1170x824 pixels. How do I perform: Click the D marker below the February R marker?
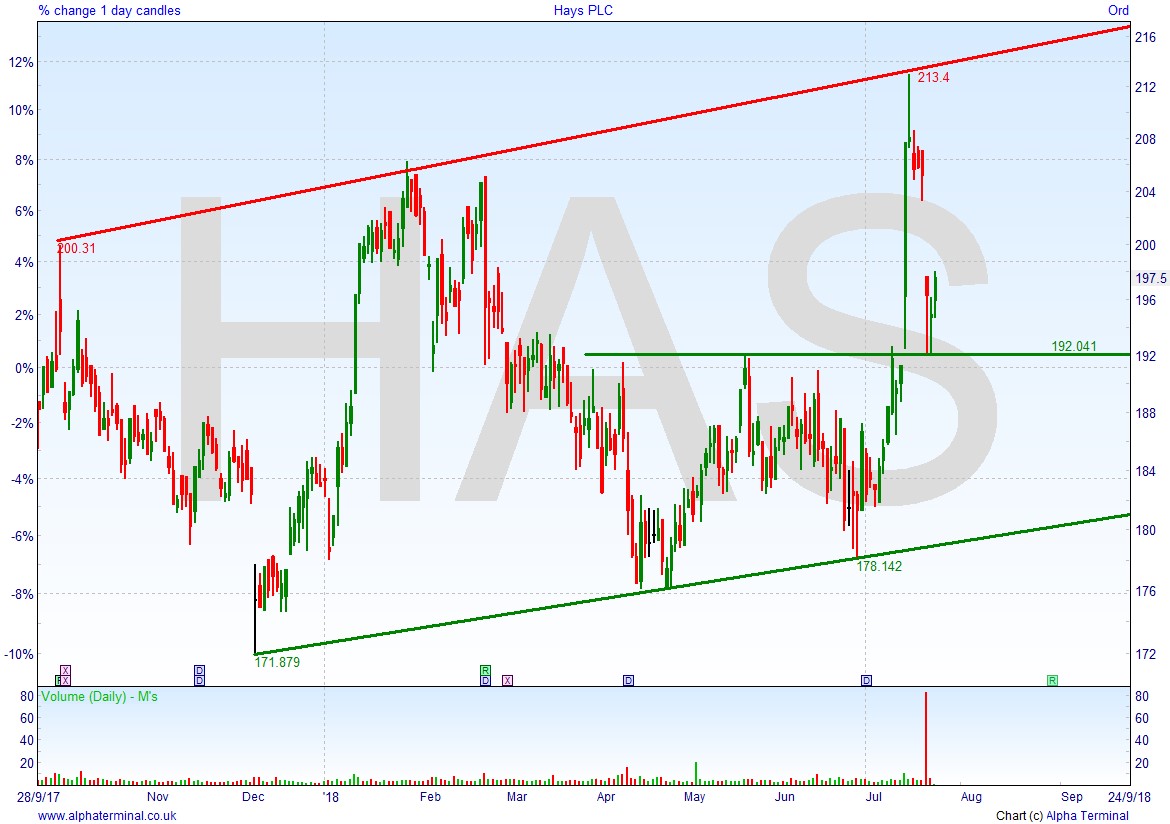tap(485, 681)
